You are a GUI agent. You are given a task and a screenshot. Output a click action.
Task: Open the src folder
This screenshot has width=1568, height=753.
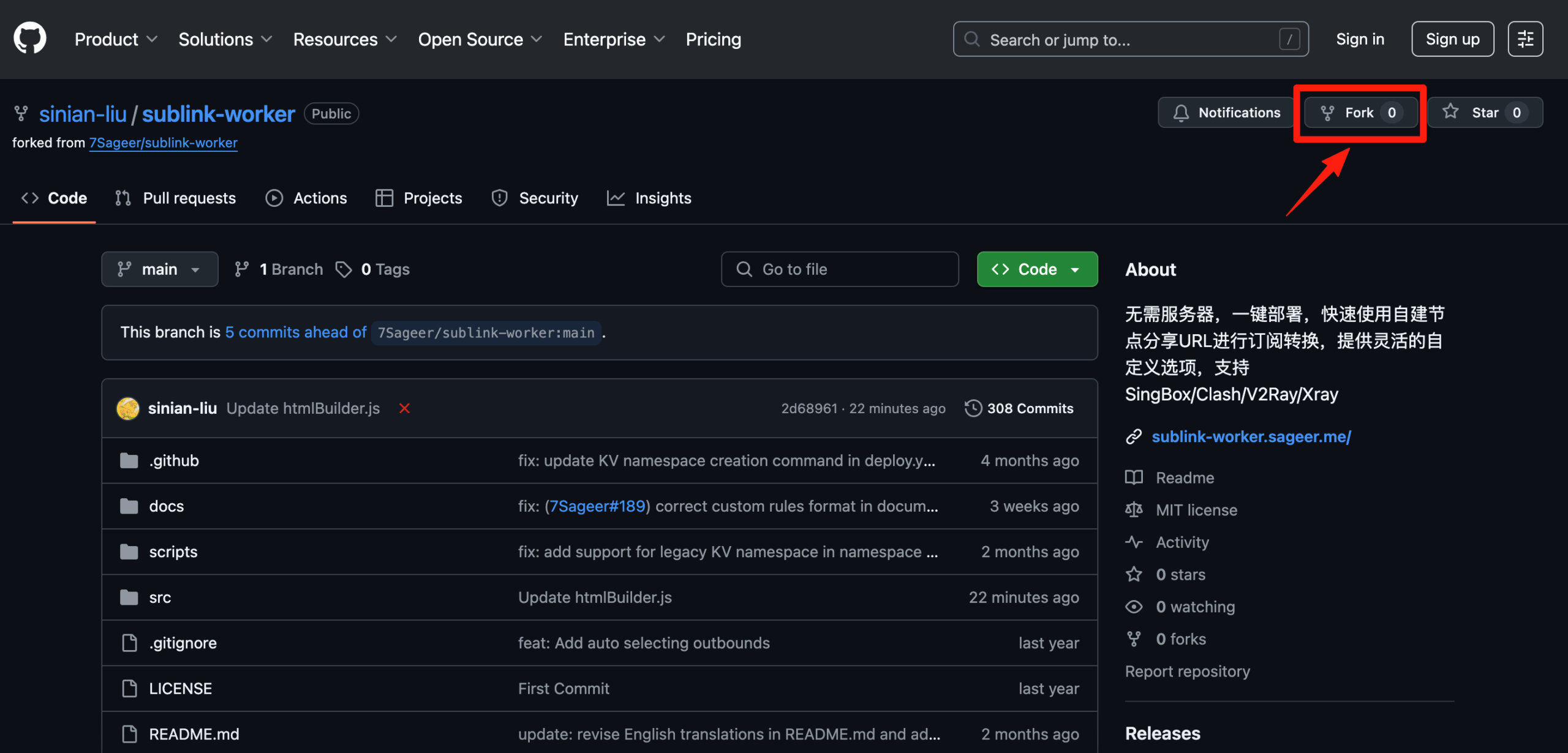160,598
